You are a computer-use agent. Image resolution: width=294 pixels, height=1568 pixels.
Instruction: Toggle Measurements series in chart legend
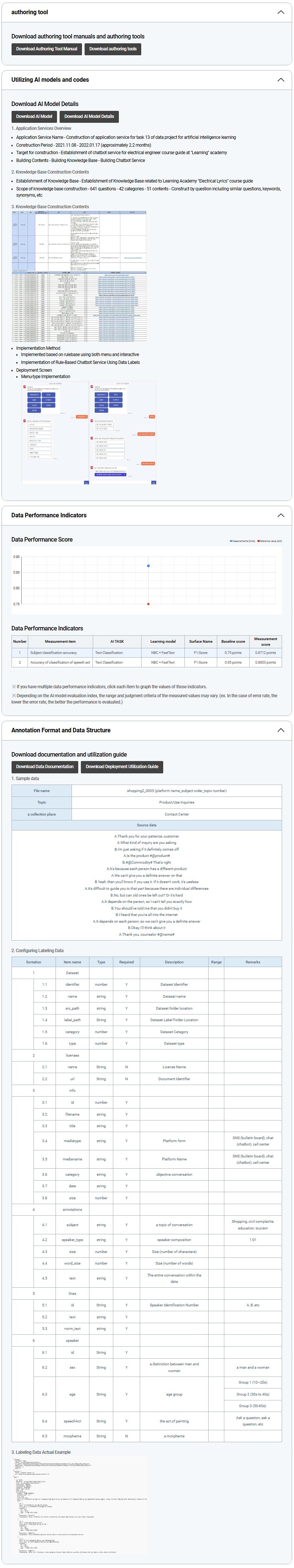242,540
